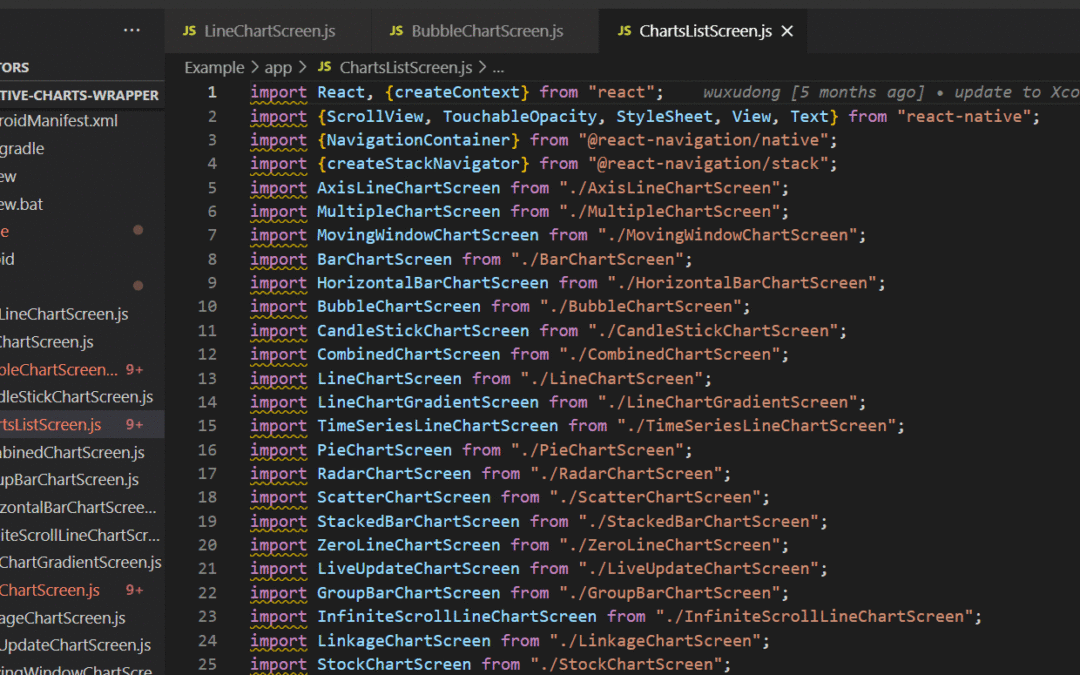Click the HorizontalBarChartScreen import name
Screen dimensions: 1080x675
point(433,283)
